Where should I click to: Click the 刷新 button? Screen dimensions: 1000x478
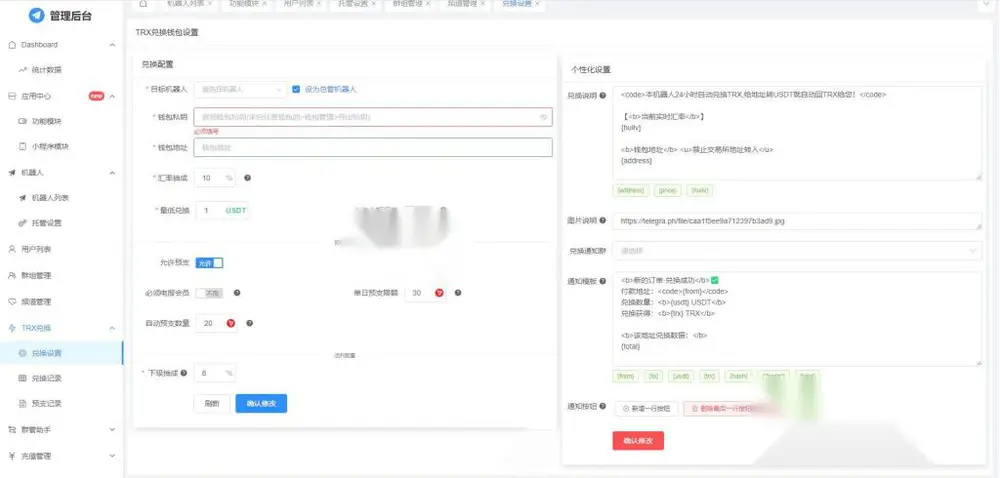(212, 403)
